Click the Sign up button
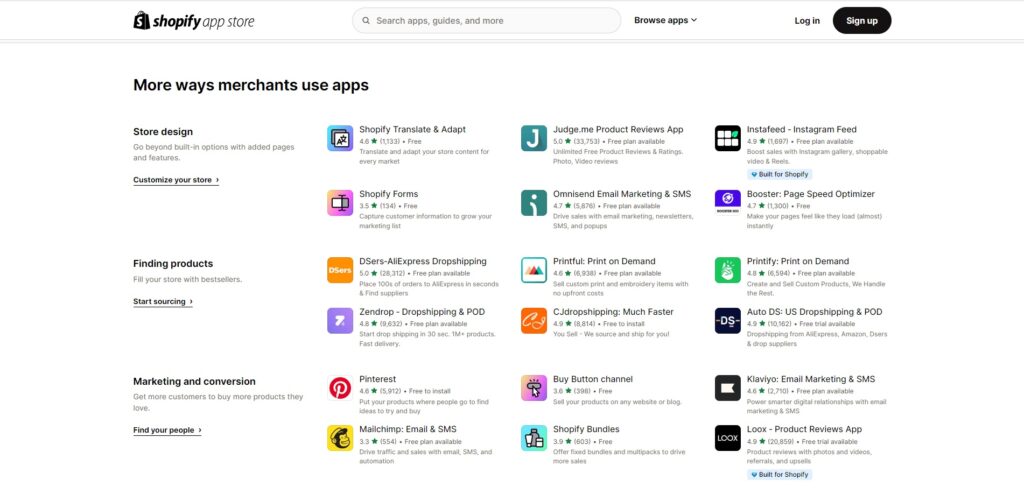 tap(862, 20)
